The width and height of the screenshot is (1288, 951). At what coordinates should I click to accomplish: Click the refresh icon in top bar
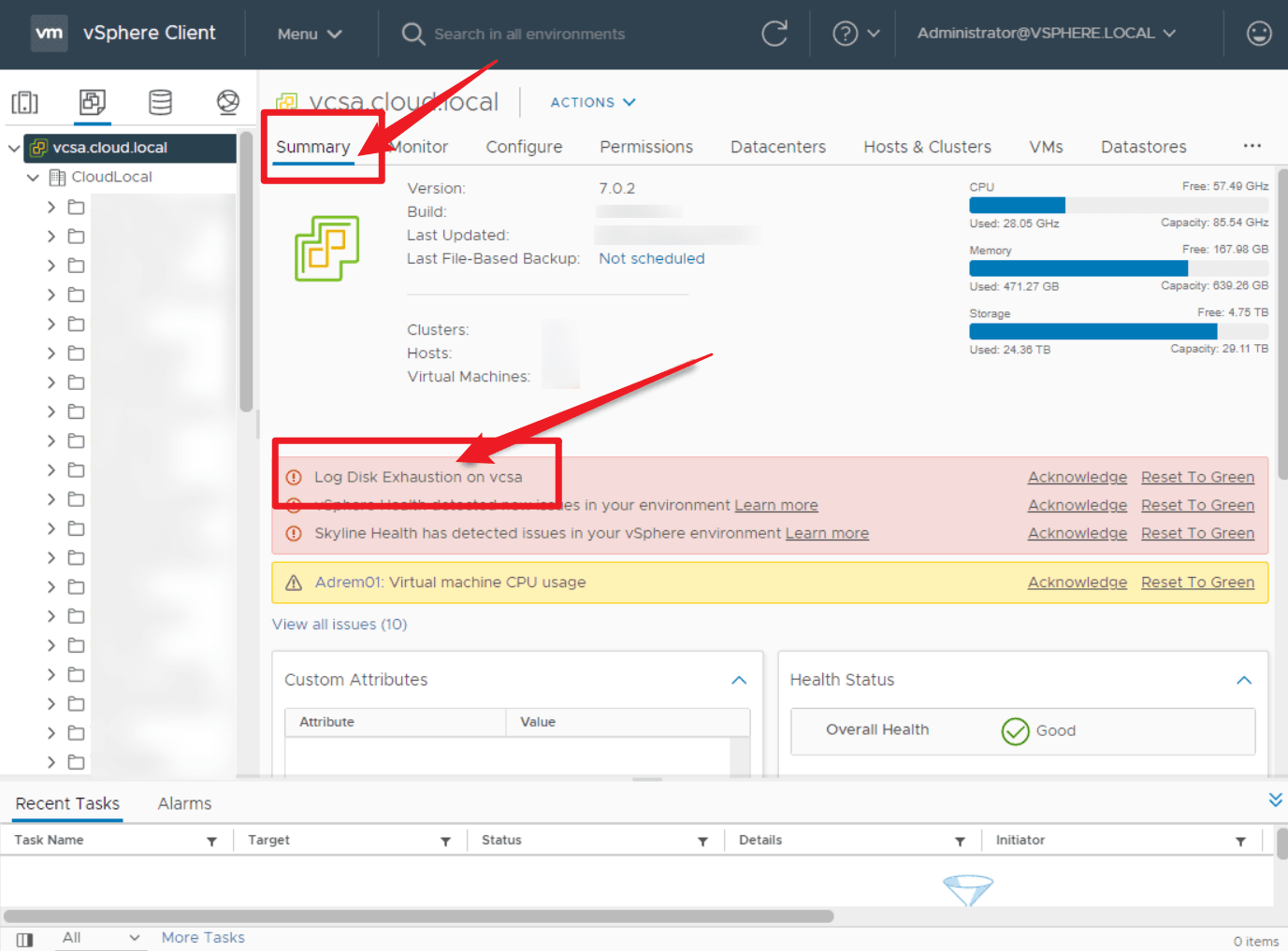[774, 34]
